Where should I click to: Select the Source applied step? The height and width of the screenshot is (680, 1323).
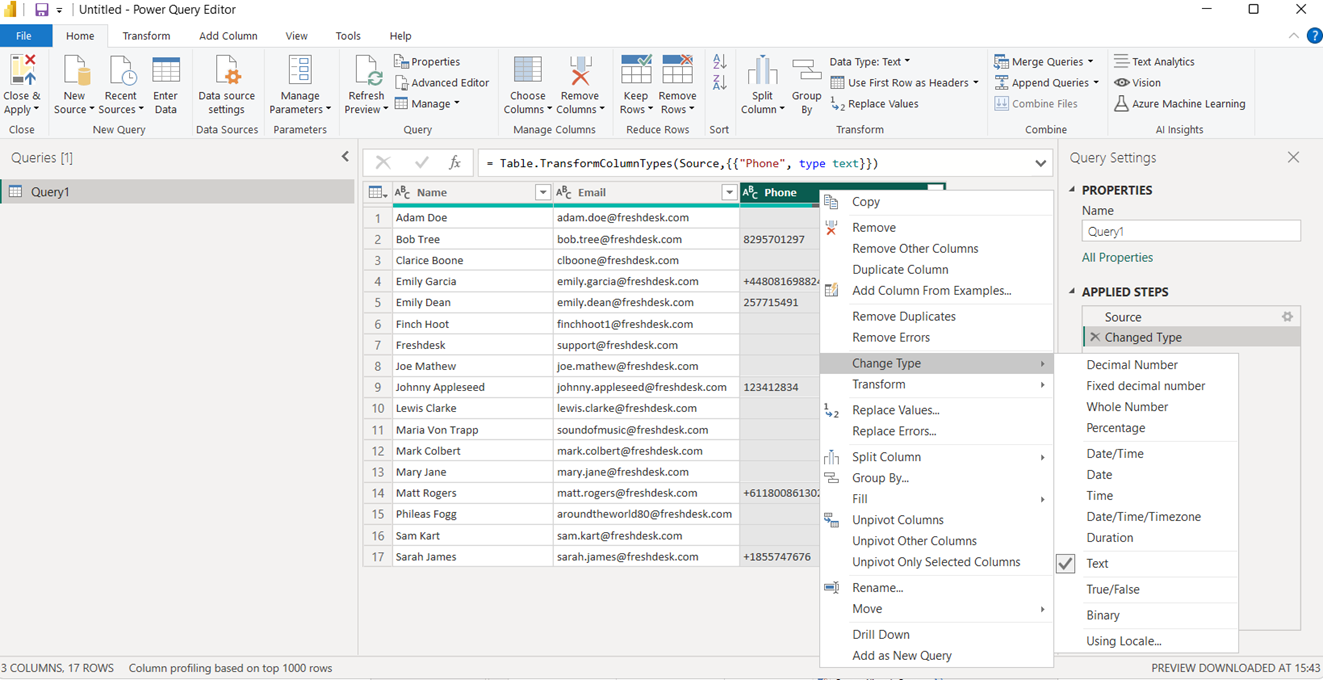[1192, 317]
